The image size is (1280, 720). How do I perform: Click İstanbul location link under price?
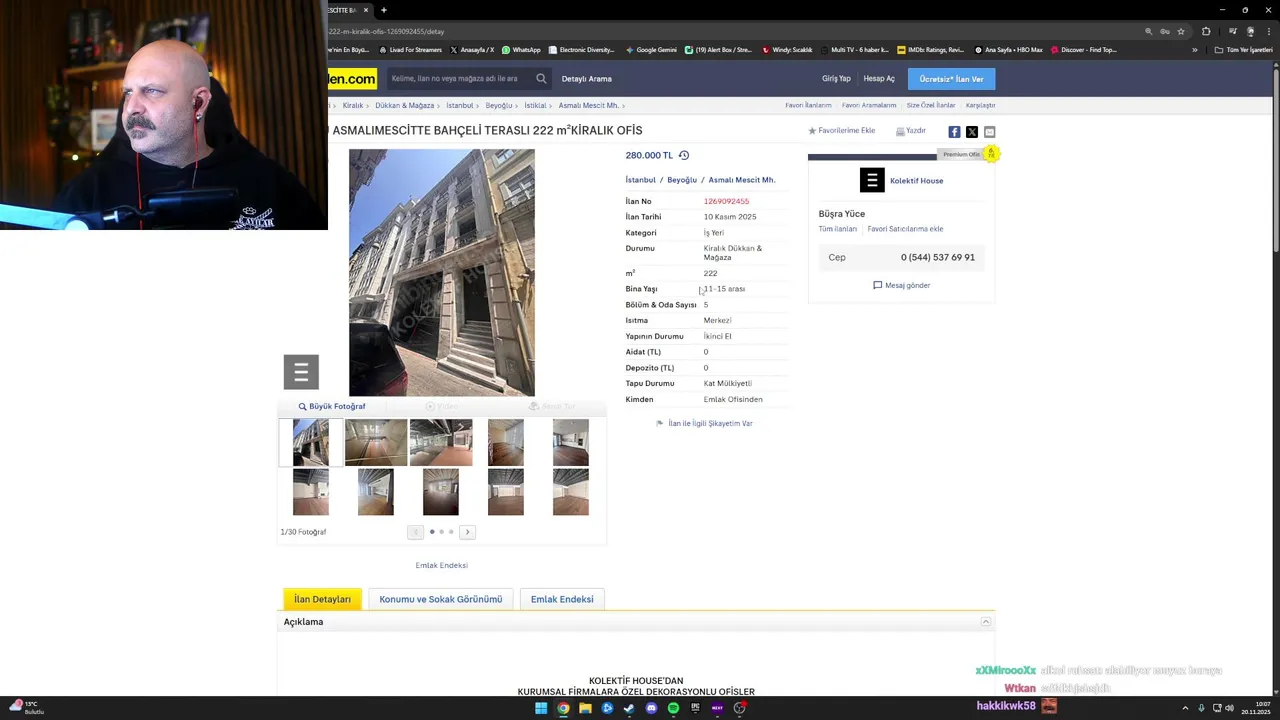coord(640,180)
